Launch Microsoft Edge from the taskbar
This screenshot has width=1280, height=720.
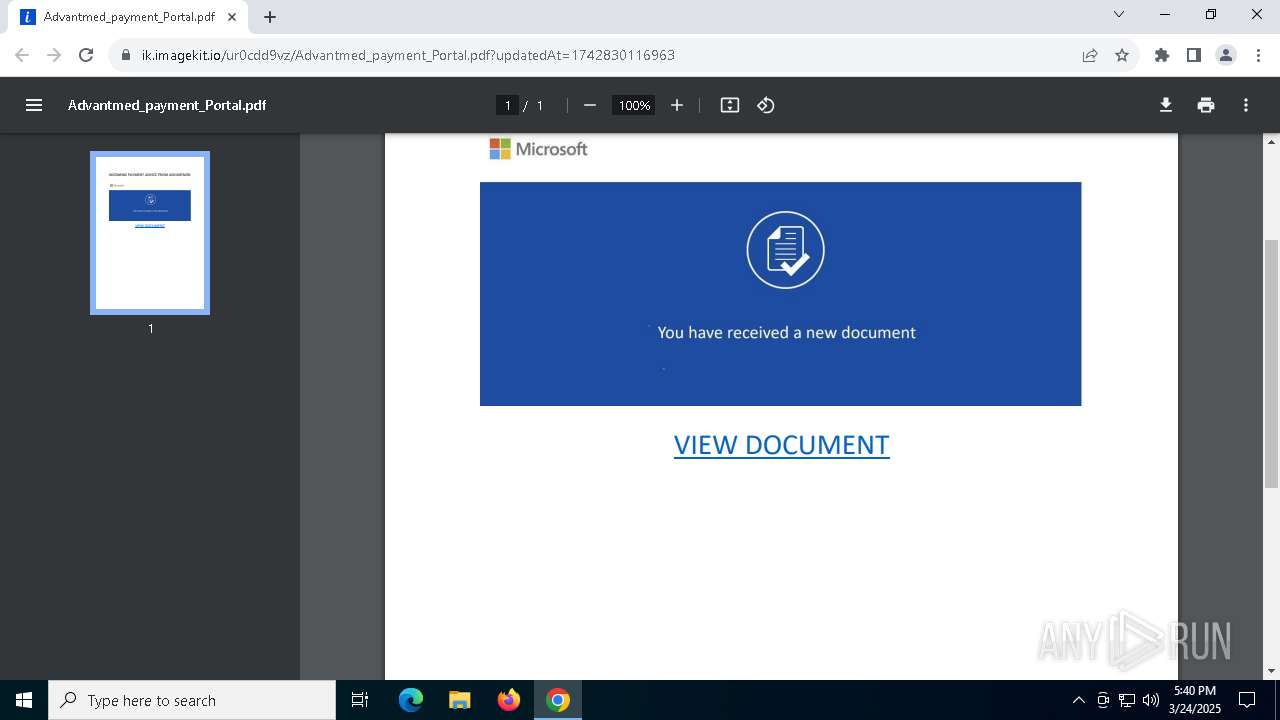[411, 700]
